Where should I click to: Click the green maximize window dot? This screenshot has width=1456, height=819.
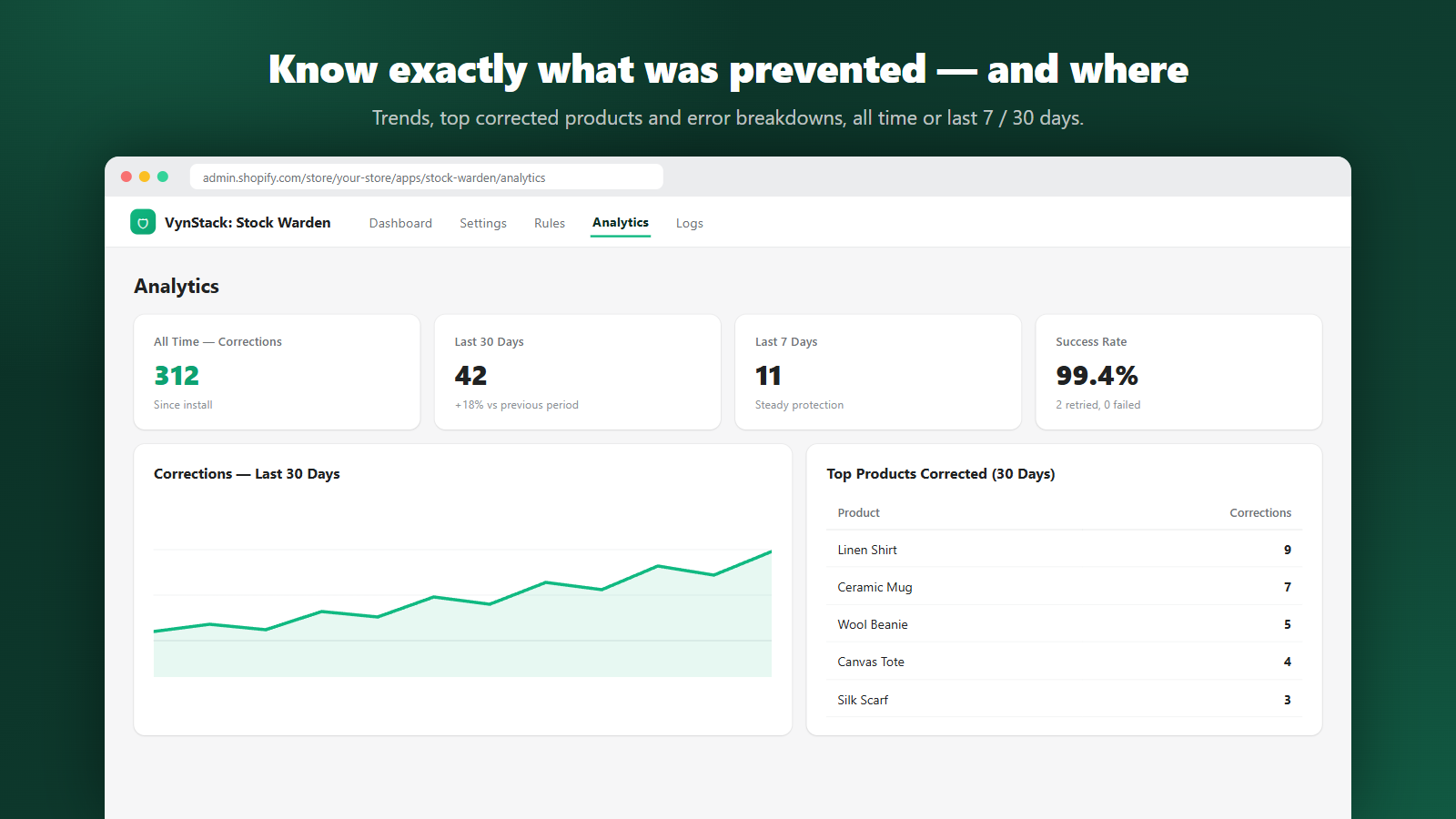(163, 177)
